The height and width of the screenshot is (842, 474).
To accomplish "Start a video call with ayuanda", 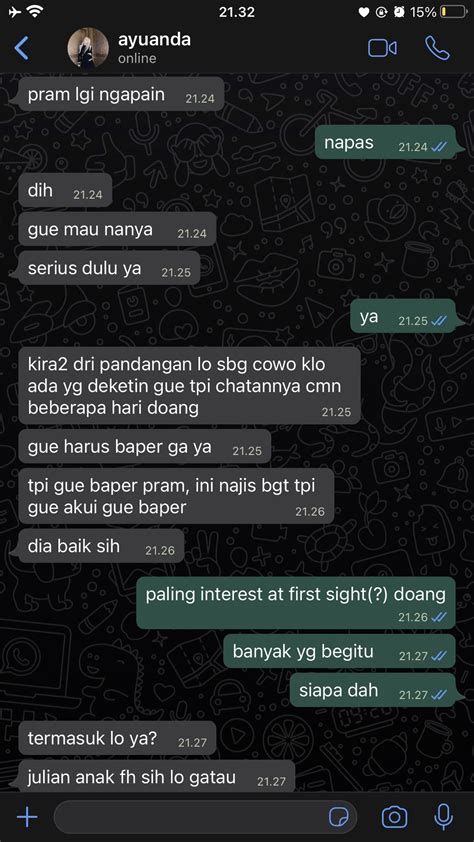I will [x=382, y=48].
